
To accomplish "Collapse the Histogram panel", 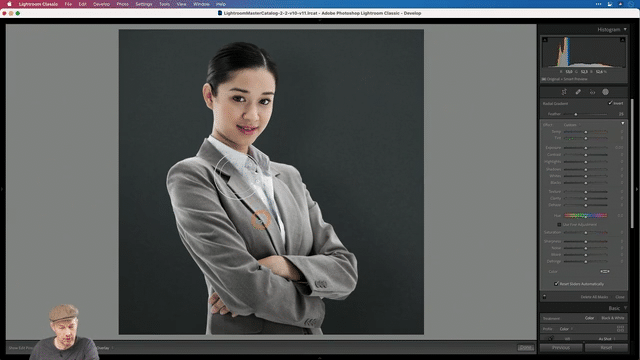I will point(625,29).
